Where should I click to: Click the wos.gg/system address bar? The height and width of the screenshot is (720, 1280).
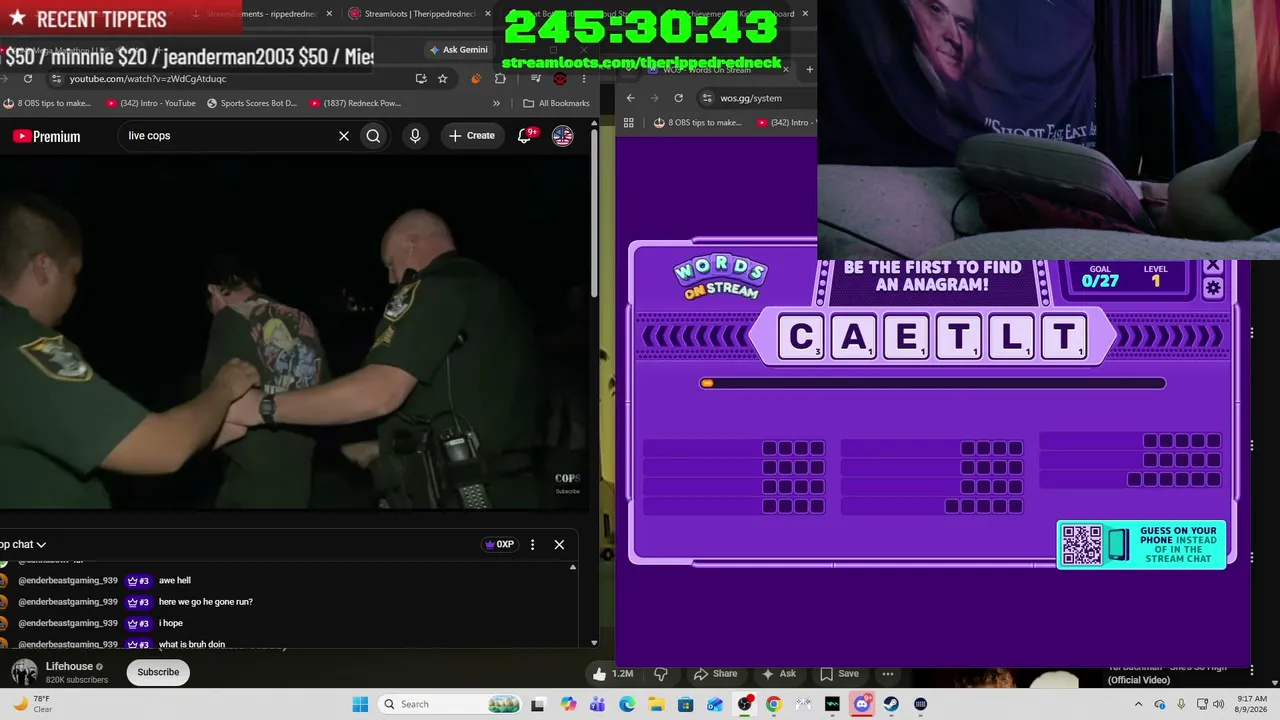[x=751, y=98]
